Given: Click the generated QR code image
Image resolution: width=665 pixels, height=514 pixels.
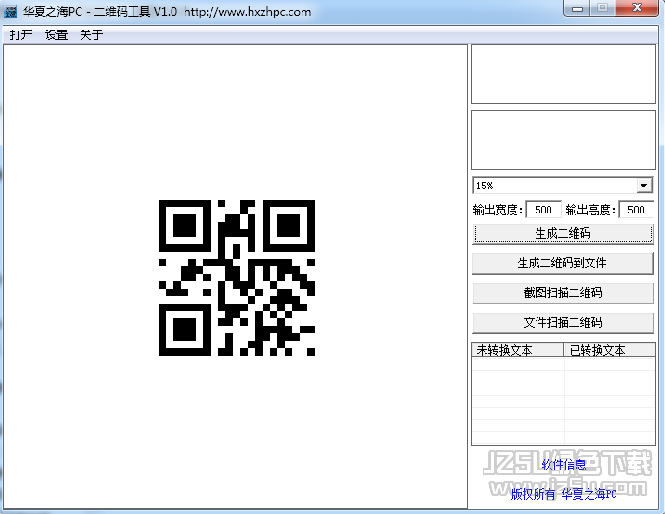Looking at the screenshot, I should [x=237, y=278].
